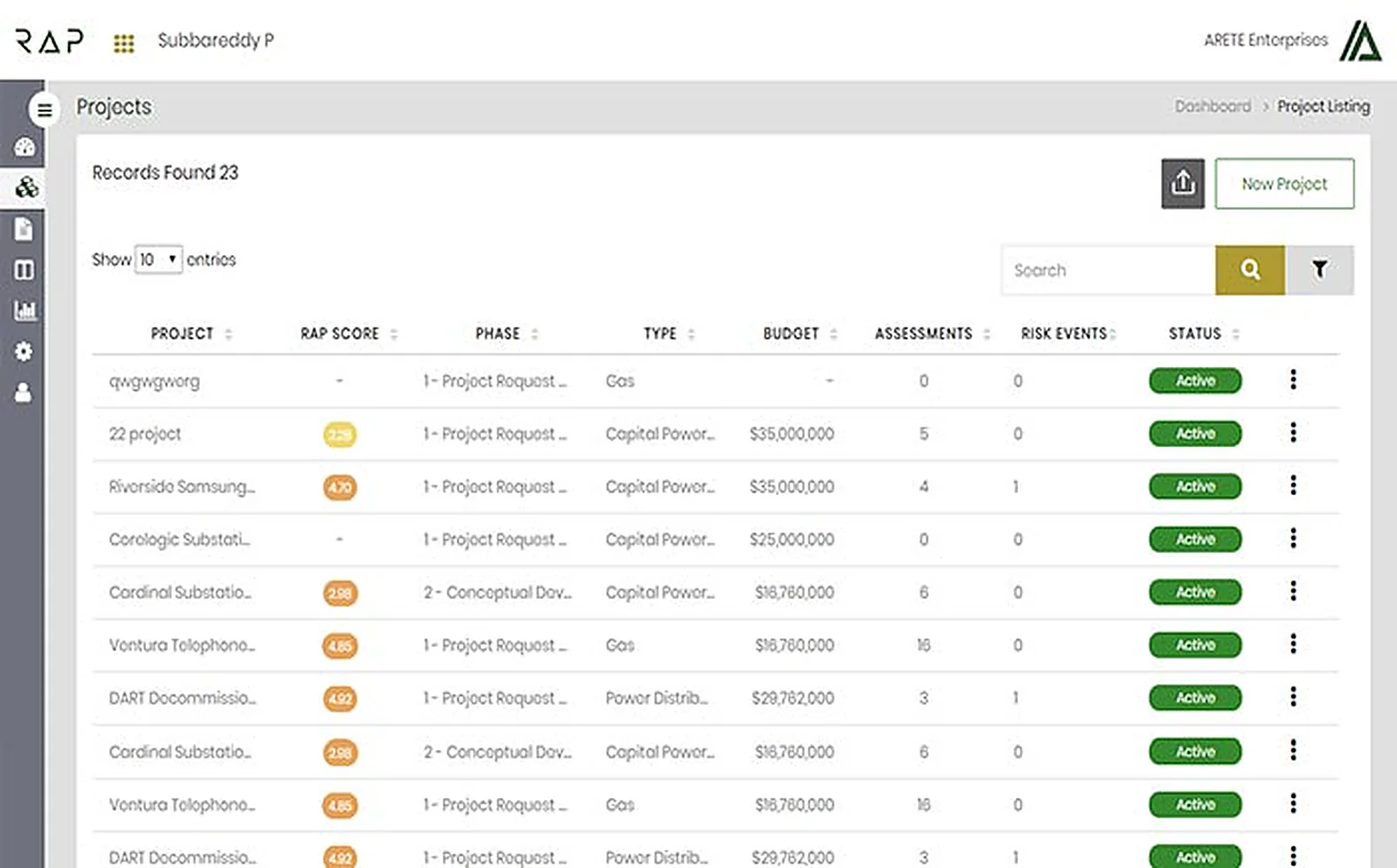Image resolution: width=1397 pixels, height=868 pixels.
Task: Click Project Listing breadcrumb text
Action: pyautogui.click(x=1323, y=107)
